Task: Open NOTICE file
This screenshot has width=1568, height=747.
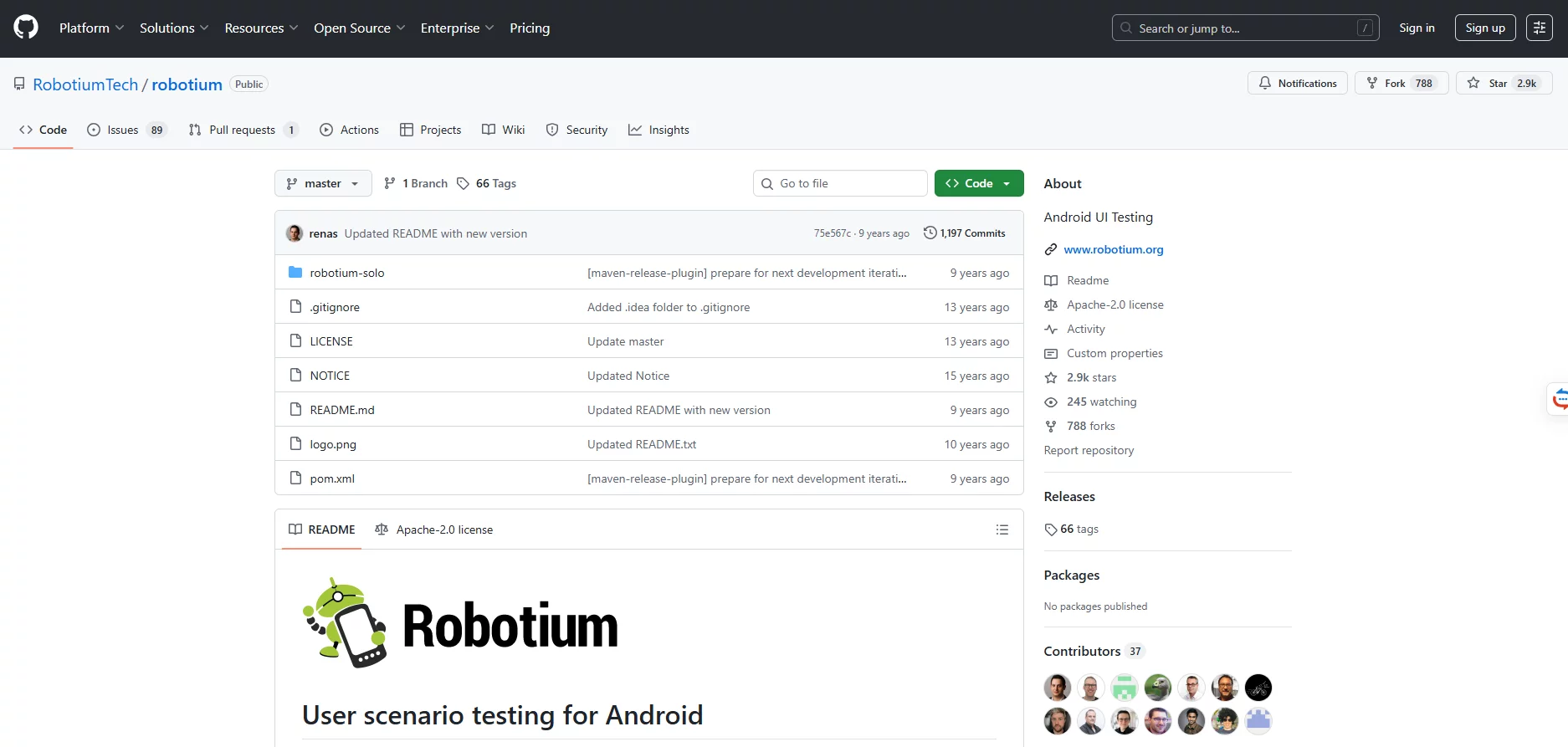Action: click(330, 376)
